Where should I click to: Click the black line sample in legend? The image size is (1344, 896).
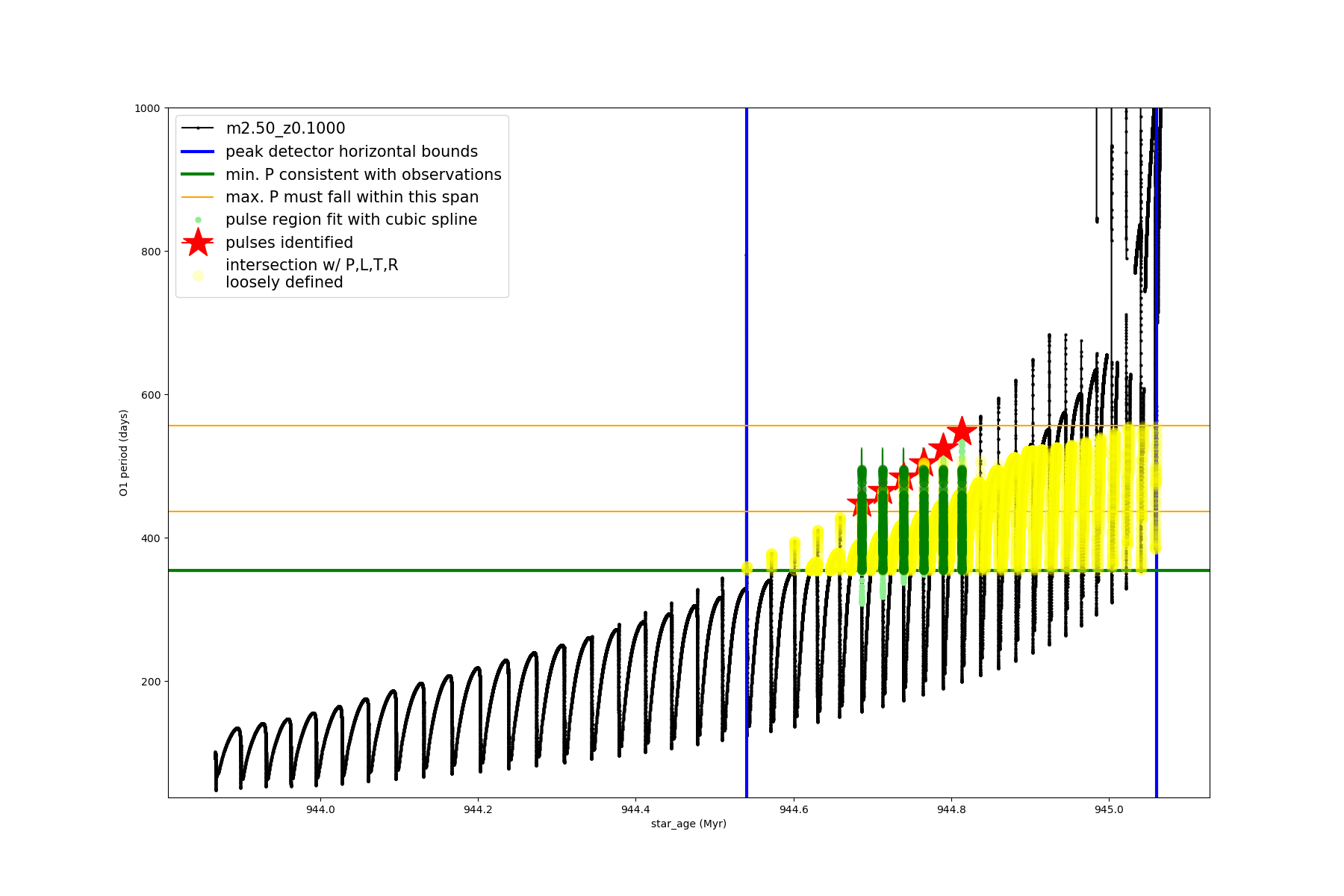(x=198, y=128)
